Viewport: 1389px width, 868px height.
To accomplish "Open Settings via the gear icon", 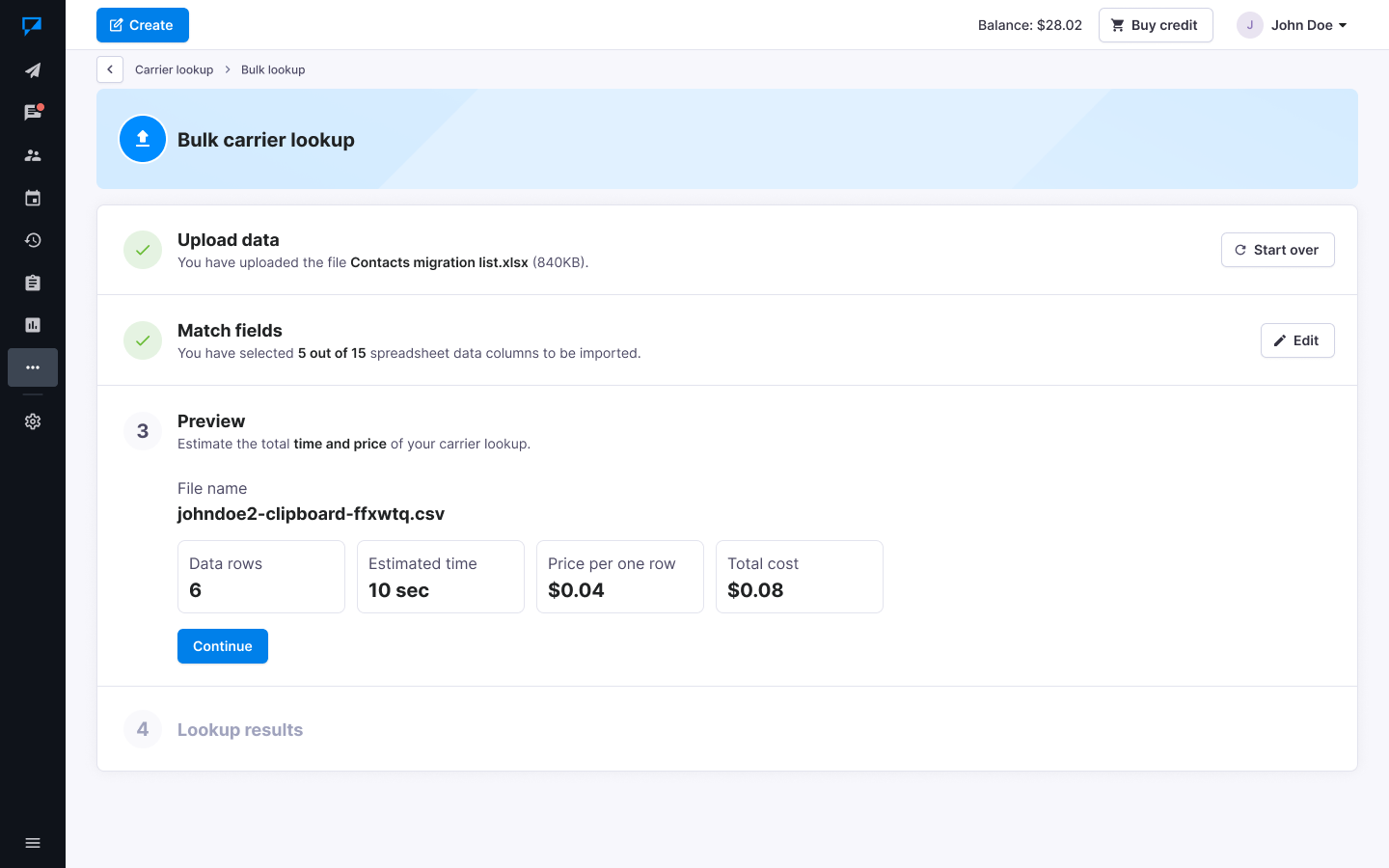I will [33, 421].
